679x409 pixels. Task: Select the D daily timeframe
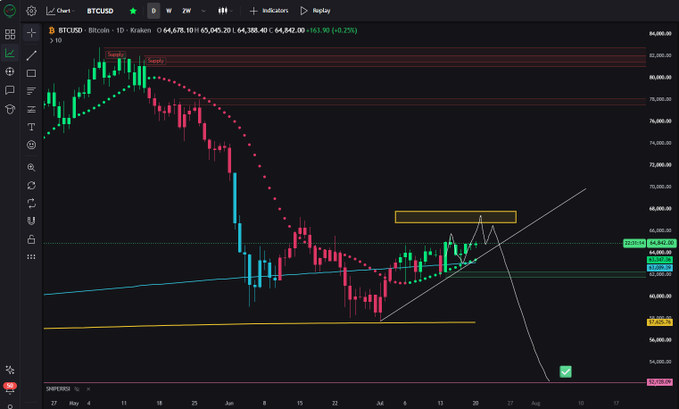(153, 11)
